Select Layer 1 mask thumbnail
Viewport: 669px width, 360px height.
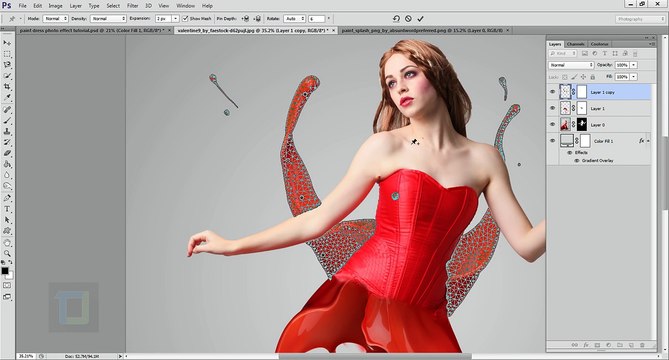582,108
